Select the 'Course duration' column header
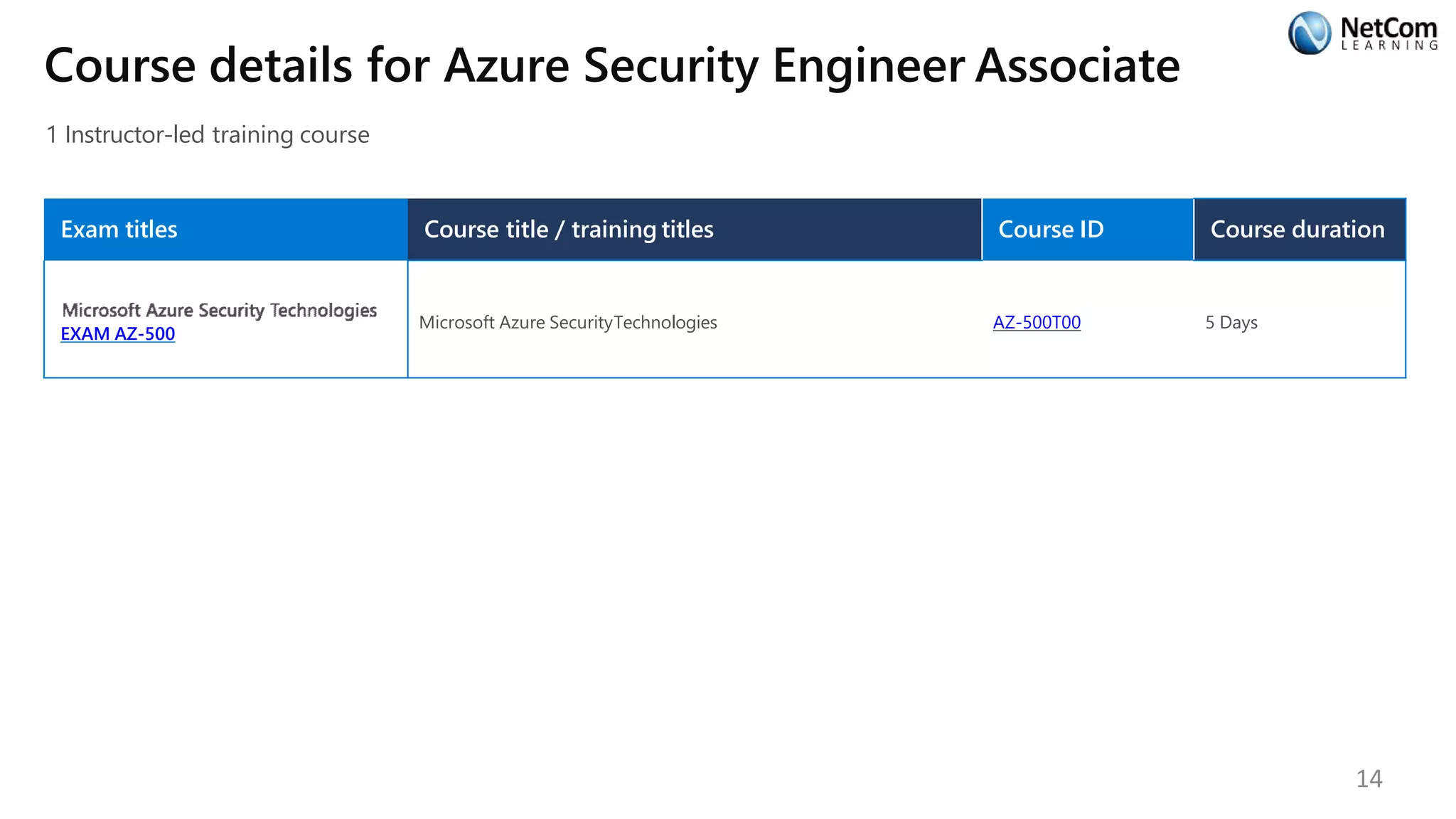The image size is (1456, 819). click(1300, 230)
